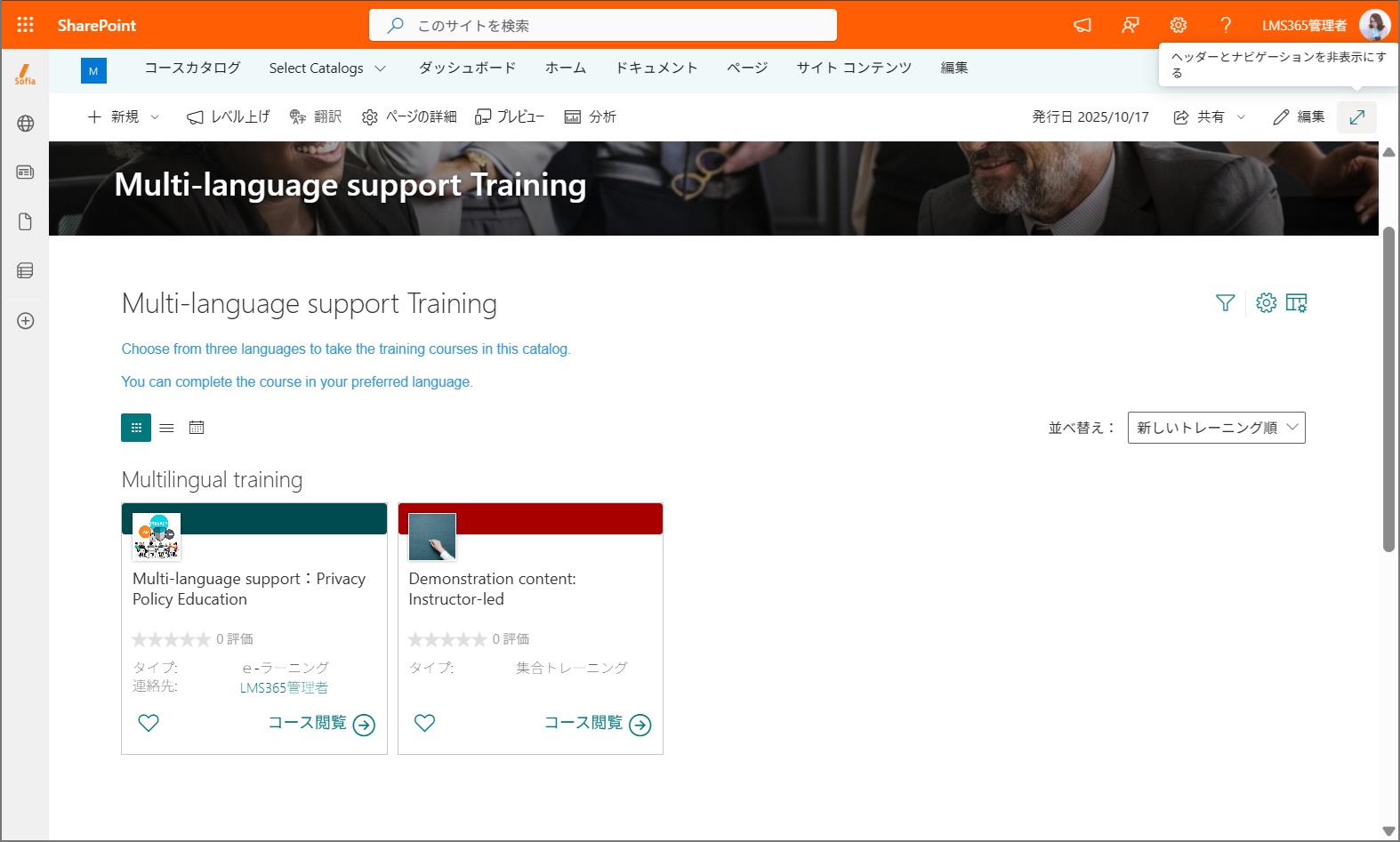Open Demonstration content: Instructor-led title
This screenshot has width=1400, height=842.
point(492,589)
